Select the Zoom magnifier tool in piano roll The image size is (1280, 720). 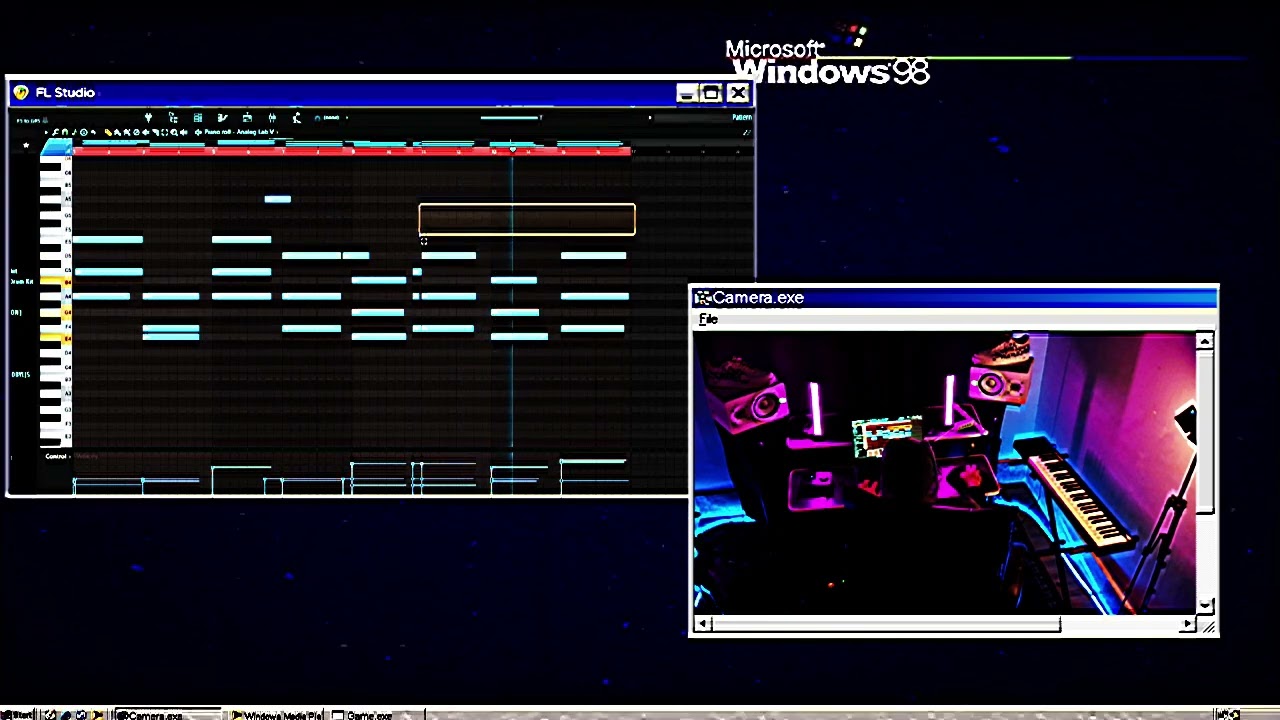[174, 132]
